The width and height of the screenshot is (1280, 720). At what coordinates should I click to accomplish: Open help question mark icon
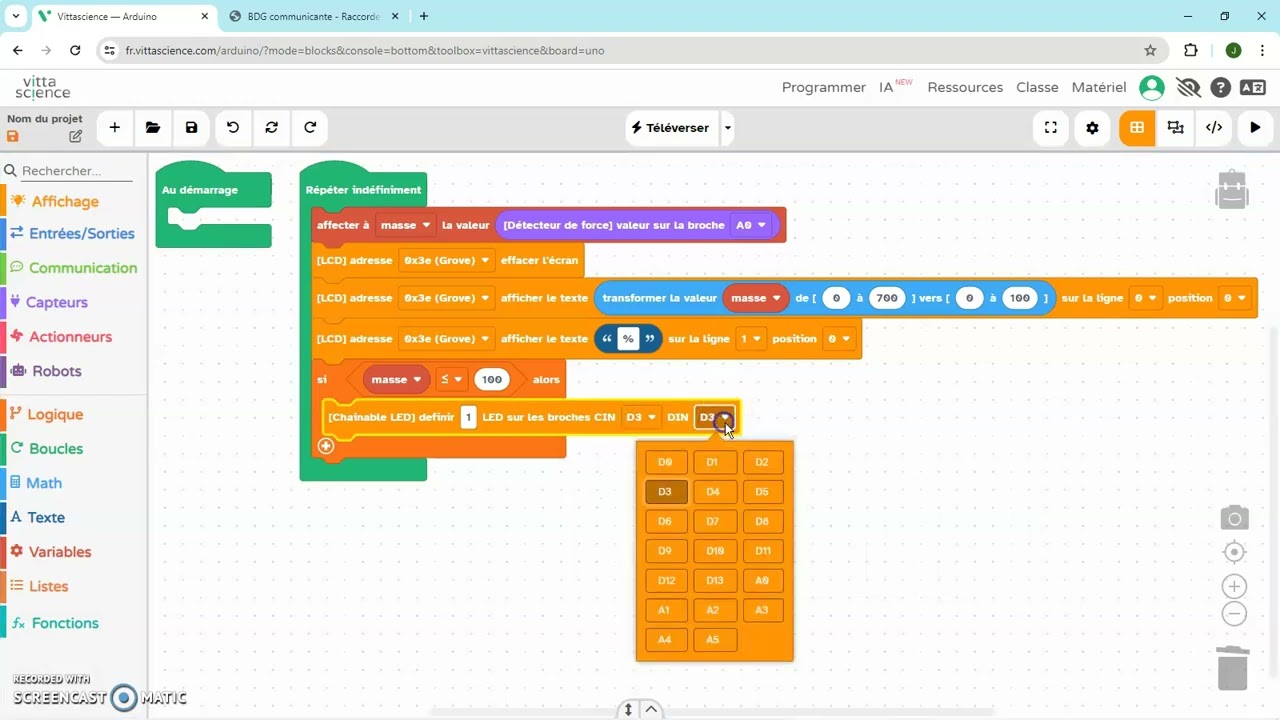pos(1220,88)
